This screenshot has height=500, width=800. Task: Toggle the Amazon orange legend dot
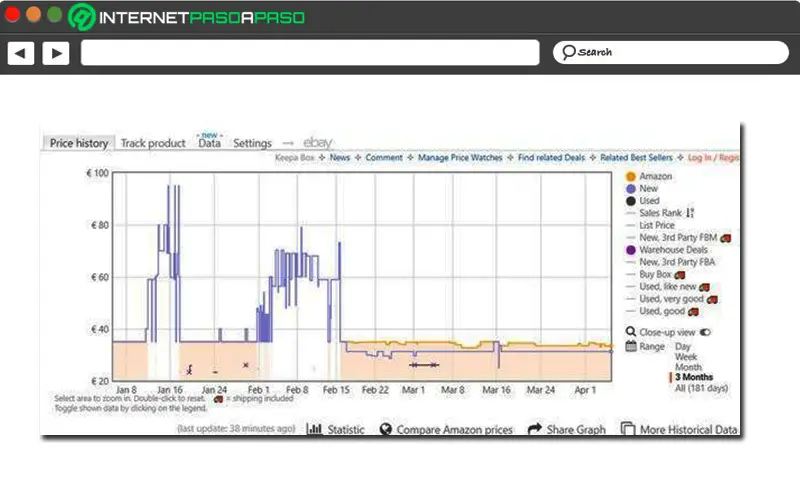point(631,177)
